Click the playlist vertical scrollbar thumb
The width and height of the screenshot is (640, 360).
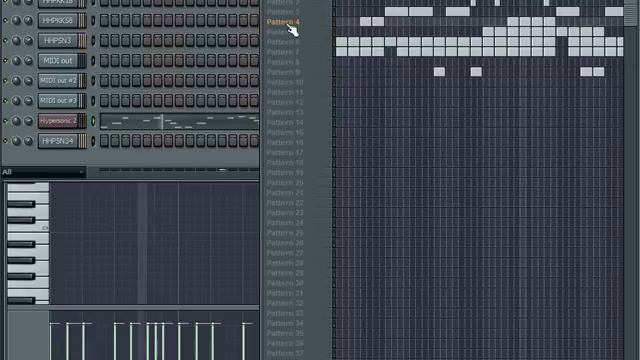coord(631,13)
